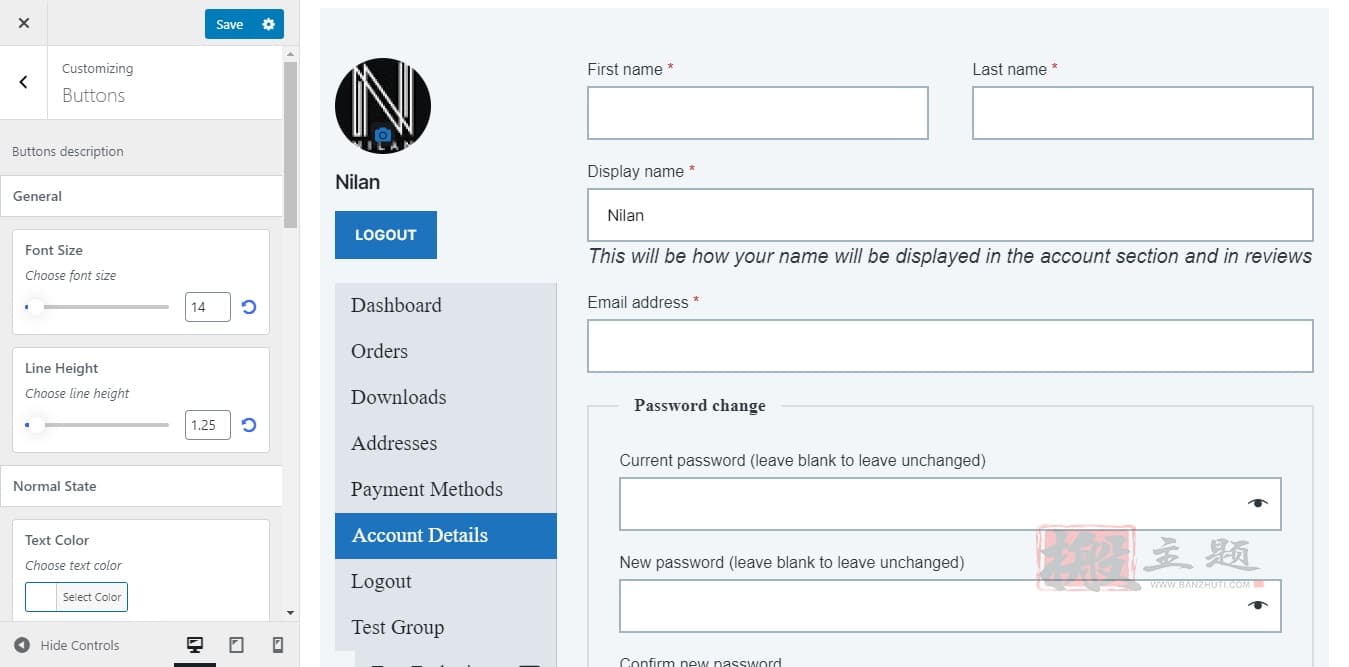This screenshot has width=1349, height=667.
Task: Click the Display name field containing Nilan
Action: [x=950, y=215]
